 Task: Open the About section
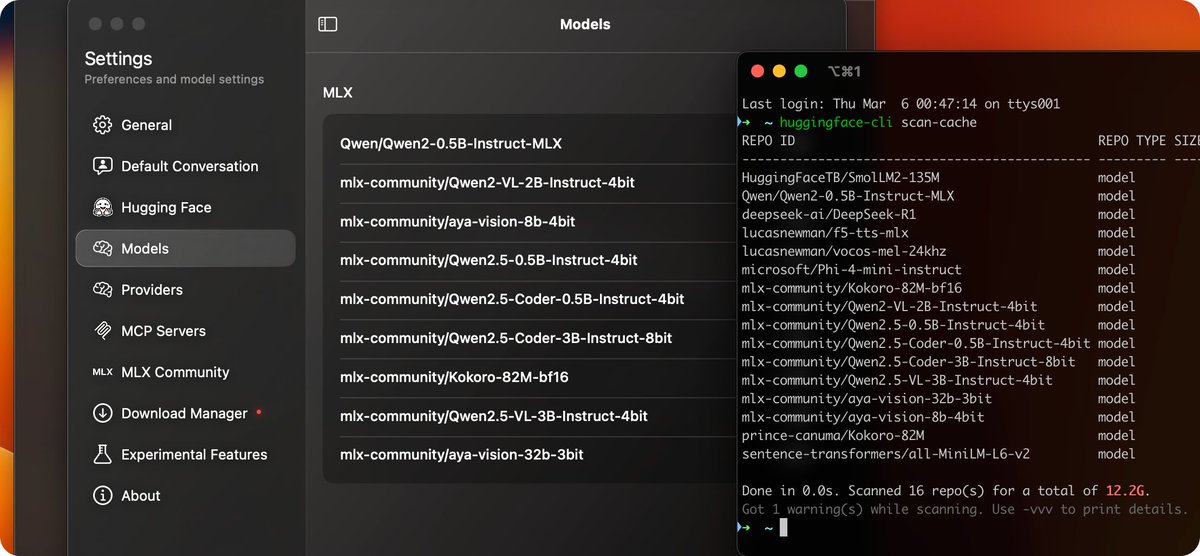click(185, 495)
